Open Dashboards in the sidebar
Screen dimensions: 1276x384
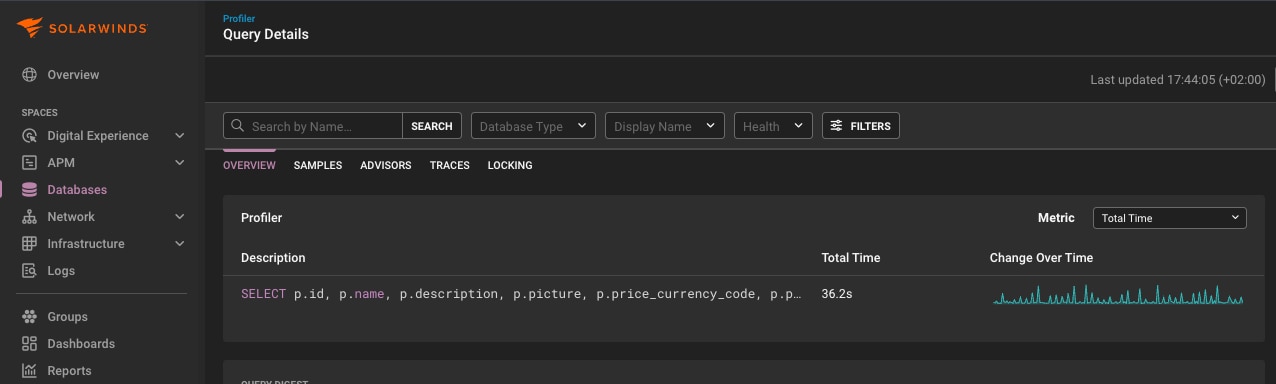(81, 344)
